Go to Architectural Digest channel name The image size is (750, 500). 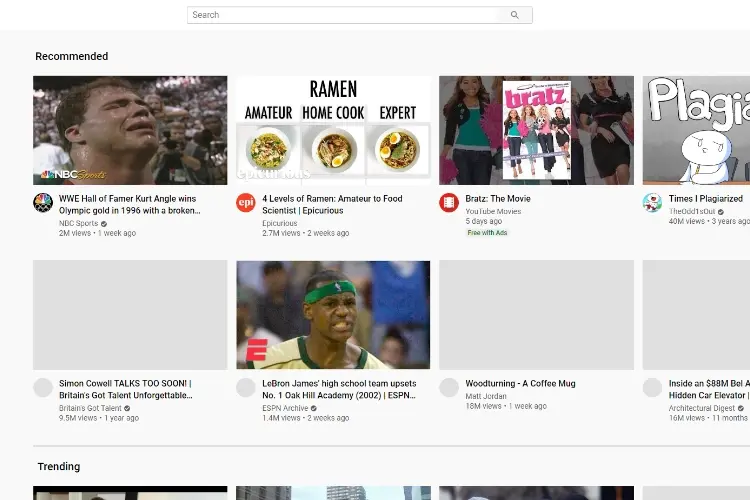tap(702, 408)
